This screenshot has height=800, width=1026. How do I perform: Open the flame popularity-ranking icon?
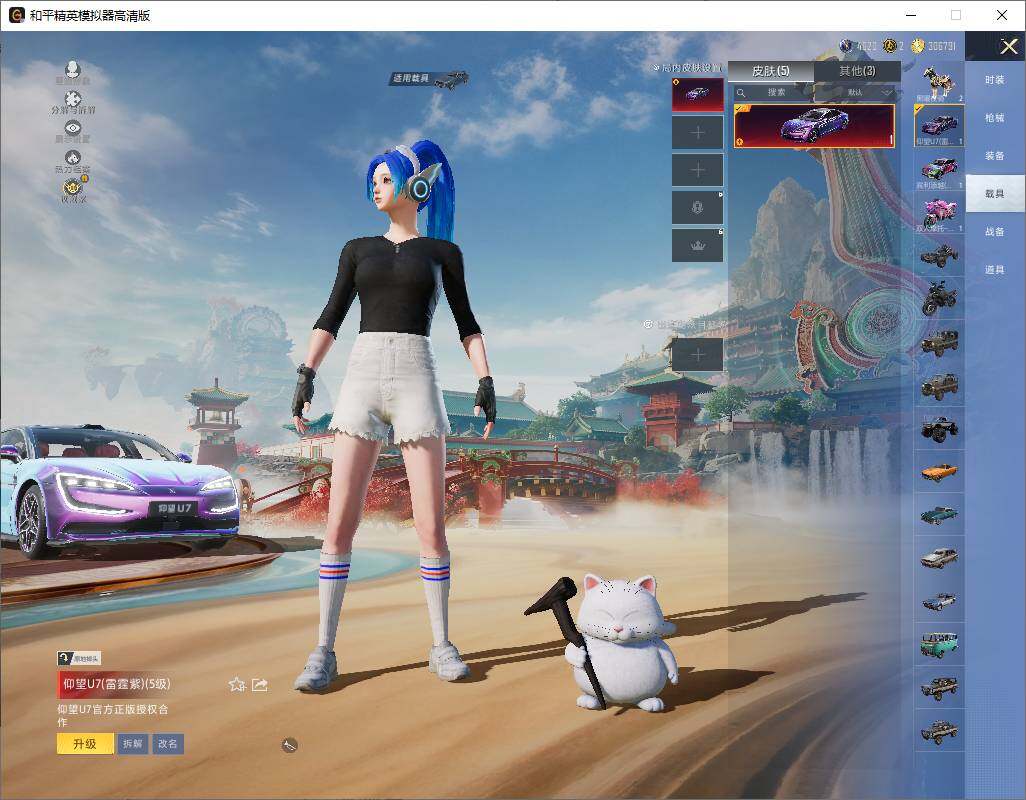tap(73, 158)
